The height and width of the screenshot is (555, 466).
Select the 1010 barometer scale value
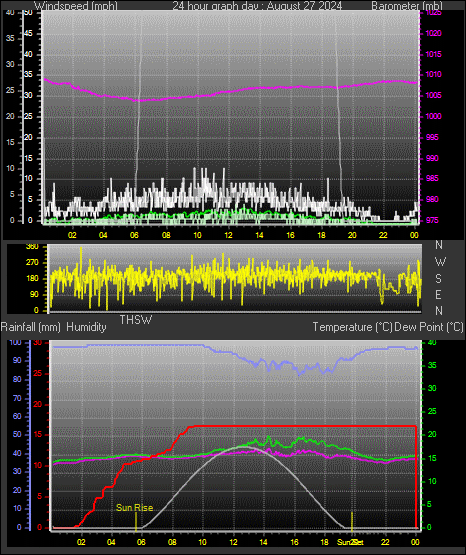[x=433, y=74]
